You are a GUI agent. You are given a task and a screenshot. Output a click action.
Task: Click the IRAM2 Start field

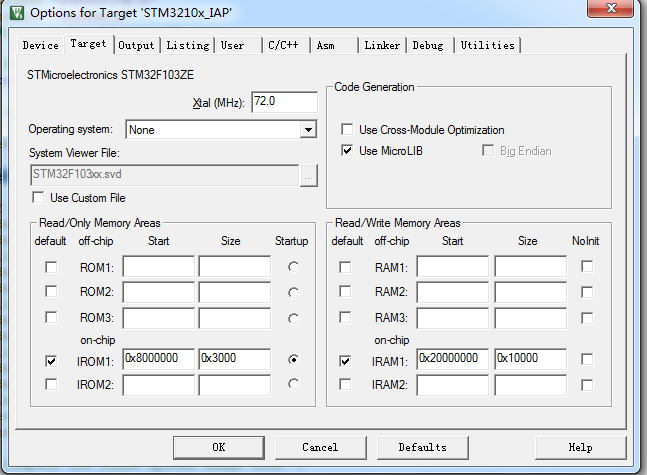(x=453, y=385)
